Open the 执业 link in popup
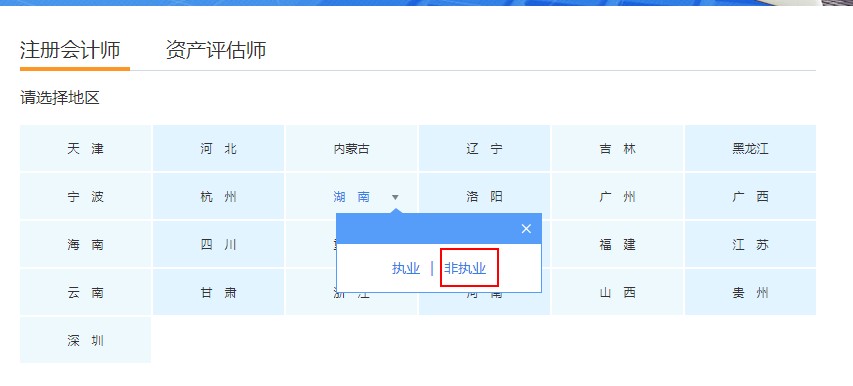The height and width of the screenshot is (386, 853). [406, 268]
